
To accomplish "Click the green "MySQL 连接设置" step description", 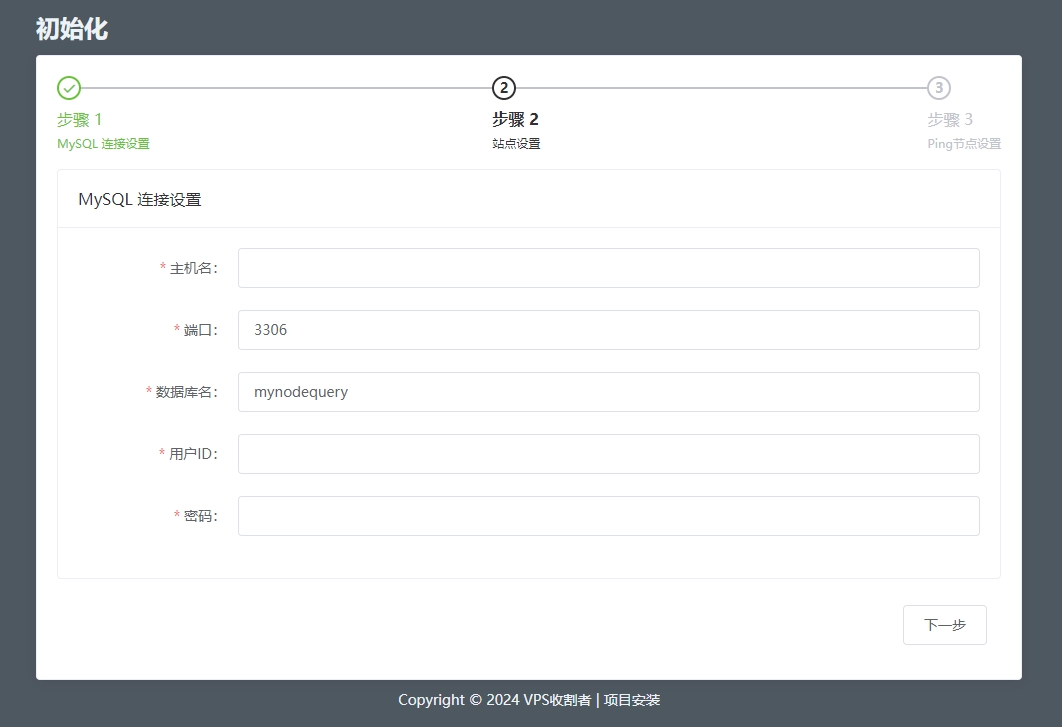I will pos(103,144).
